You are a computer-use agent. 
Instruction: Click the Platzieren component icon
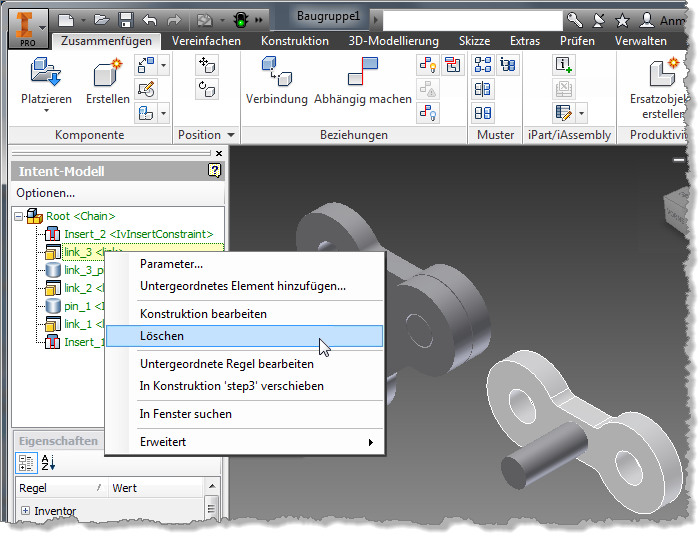46,72
